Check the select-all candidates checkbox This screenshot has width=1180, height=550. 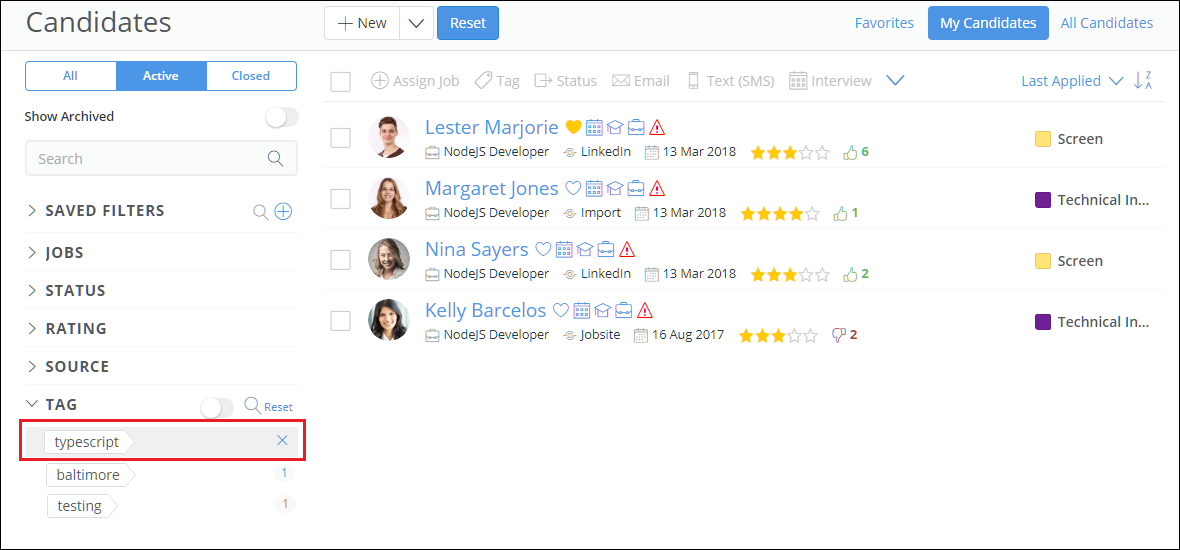341,81
